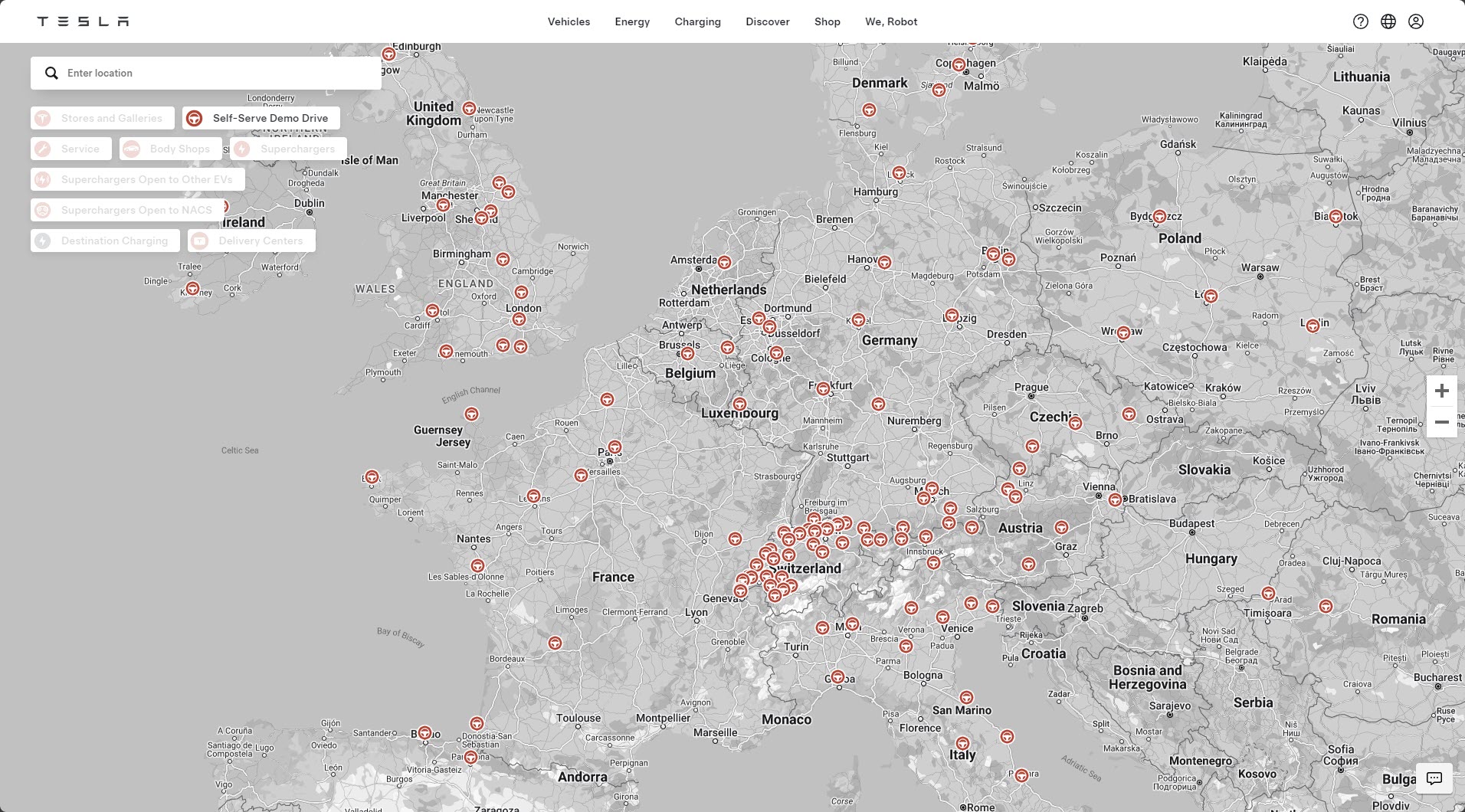
Task: Zoom out on the map
Action: tap(1441, 422)
